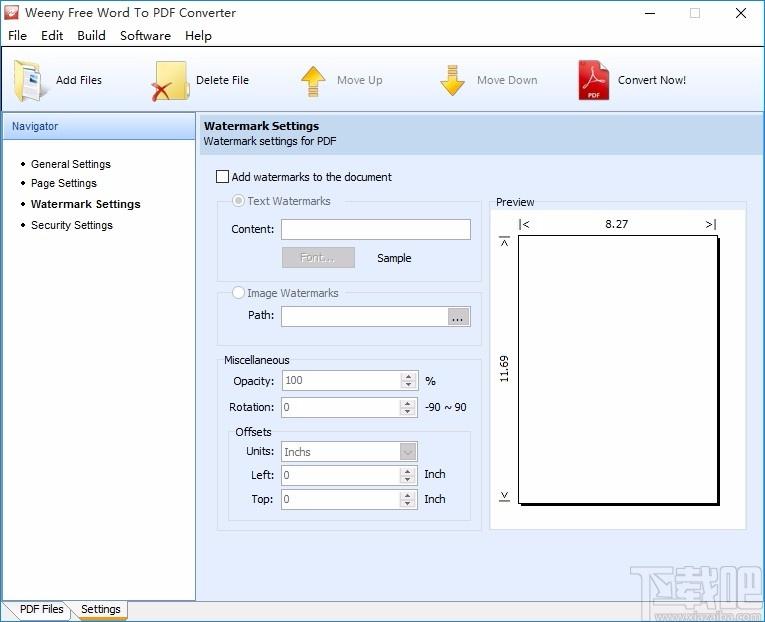Open Page Settings in the Navigator
The height and width of the screenshot is (622, 765).
point(64,183)
